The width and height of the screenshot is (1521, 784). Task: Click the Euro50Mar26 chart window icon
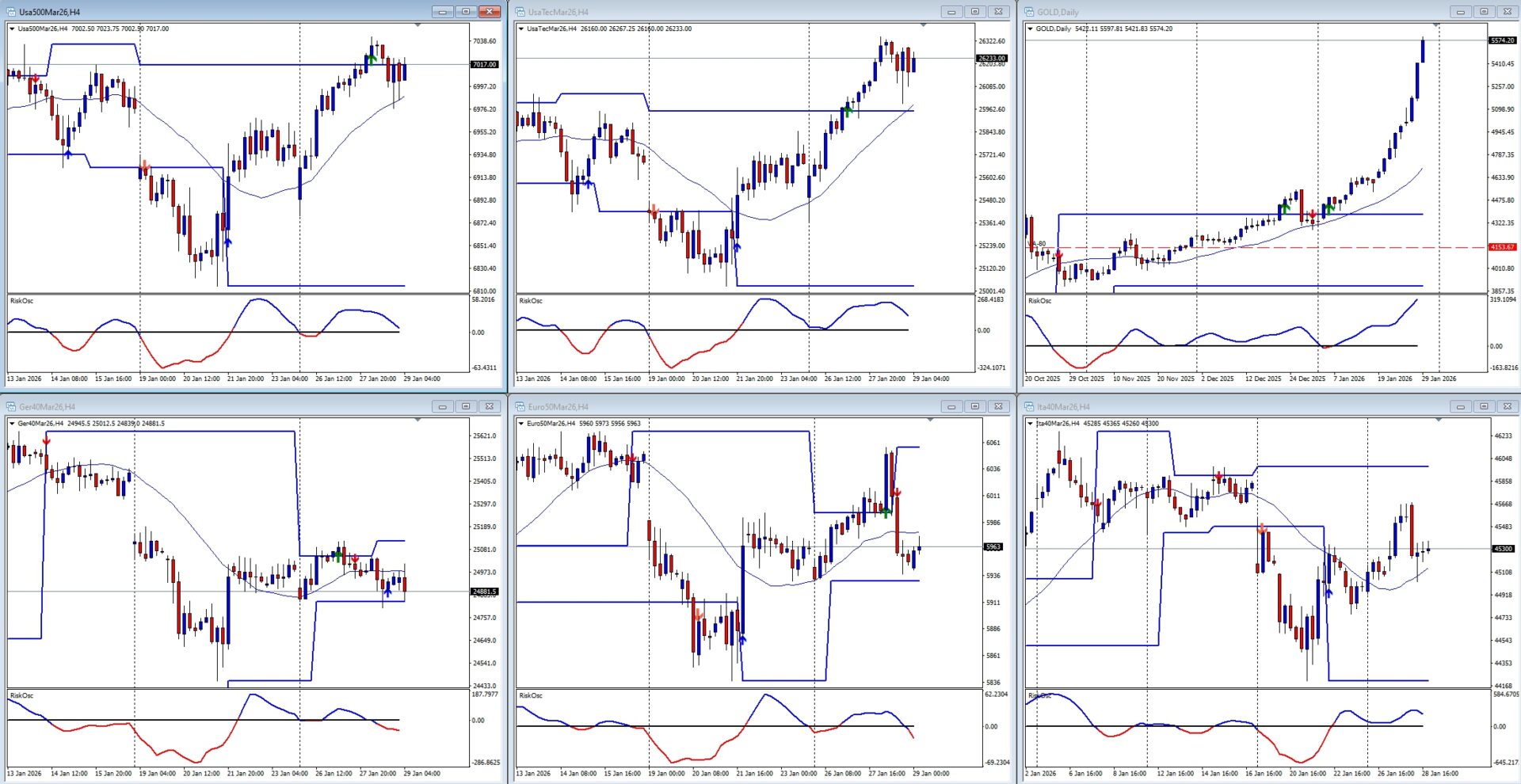coord(520,407)
